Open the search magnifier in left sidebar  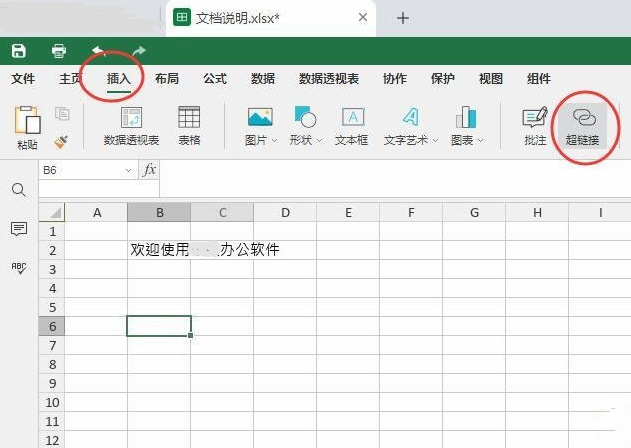point(19,190)
